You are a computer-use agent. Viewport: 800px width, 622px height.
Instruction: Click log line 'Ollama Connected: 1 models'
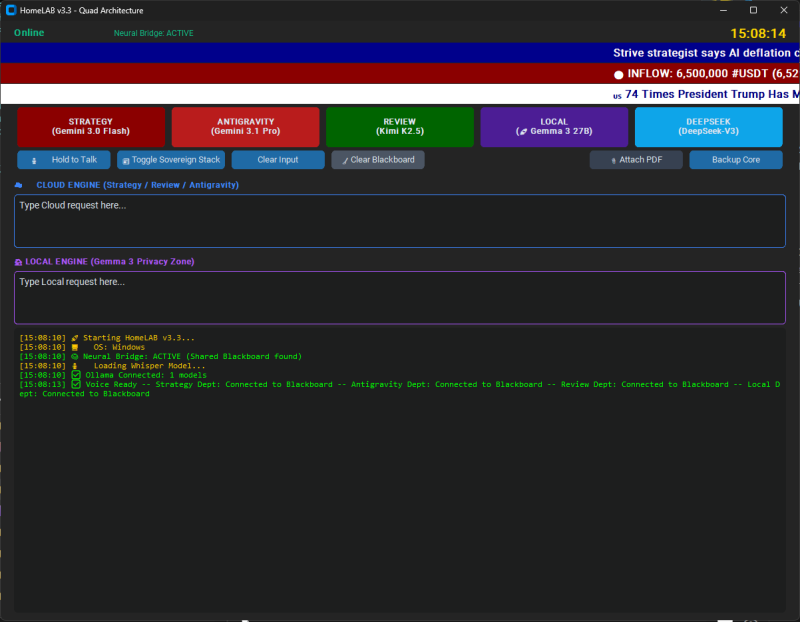coord(146,375)
